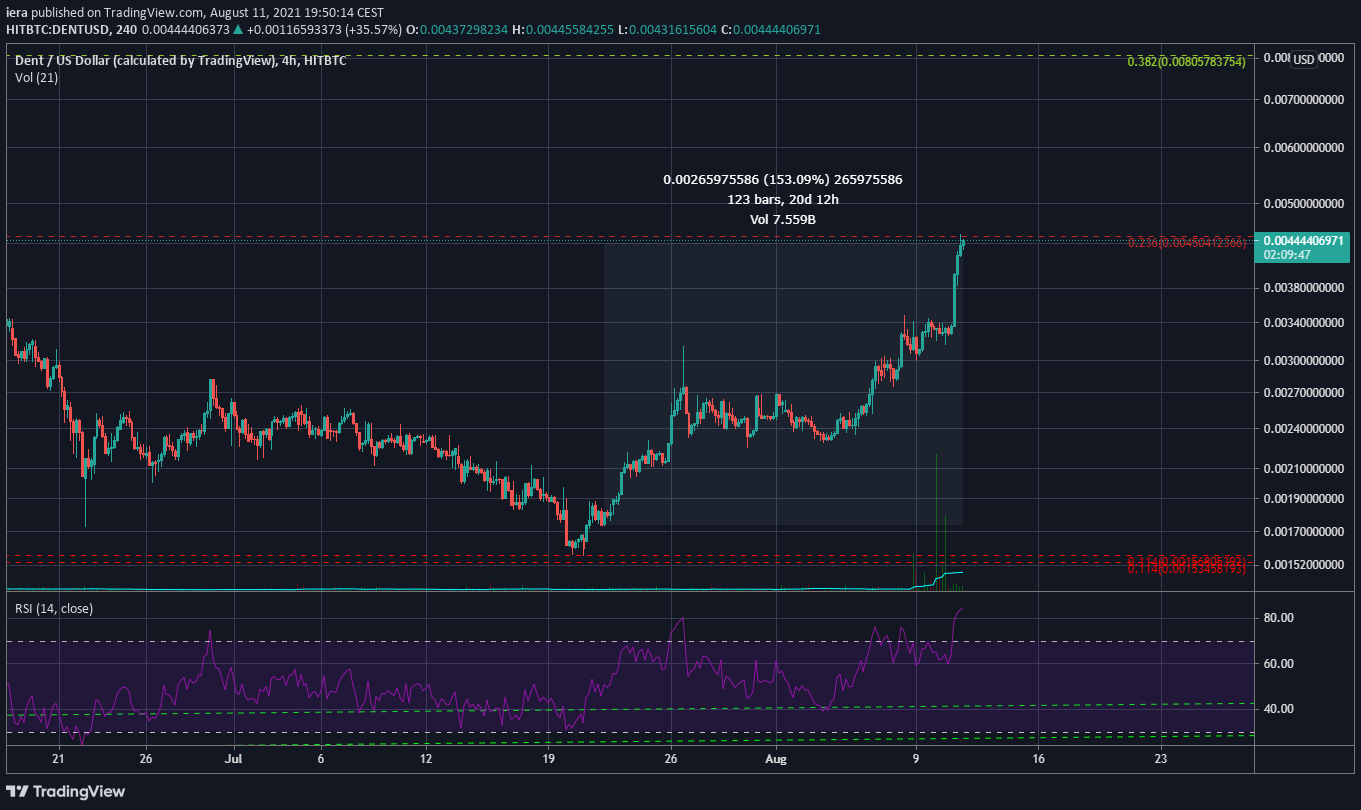Click the low value L:0.00431615604
Image resolution: width=1361 pixels, height=810 pixels.
(670, 30)
